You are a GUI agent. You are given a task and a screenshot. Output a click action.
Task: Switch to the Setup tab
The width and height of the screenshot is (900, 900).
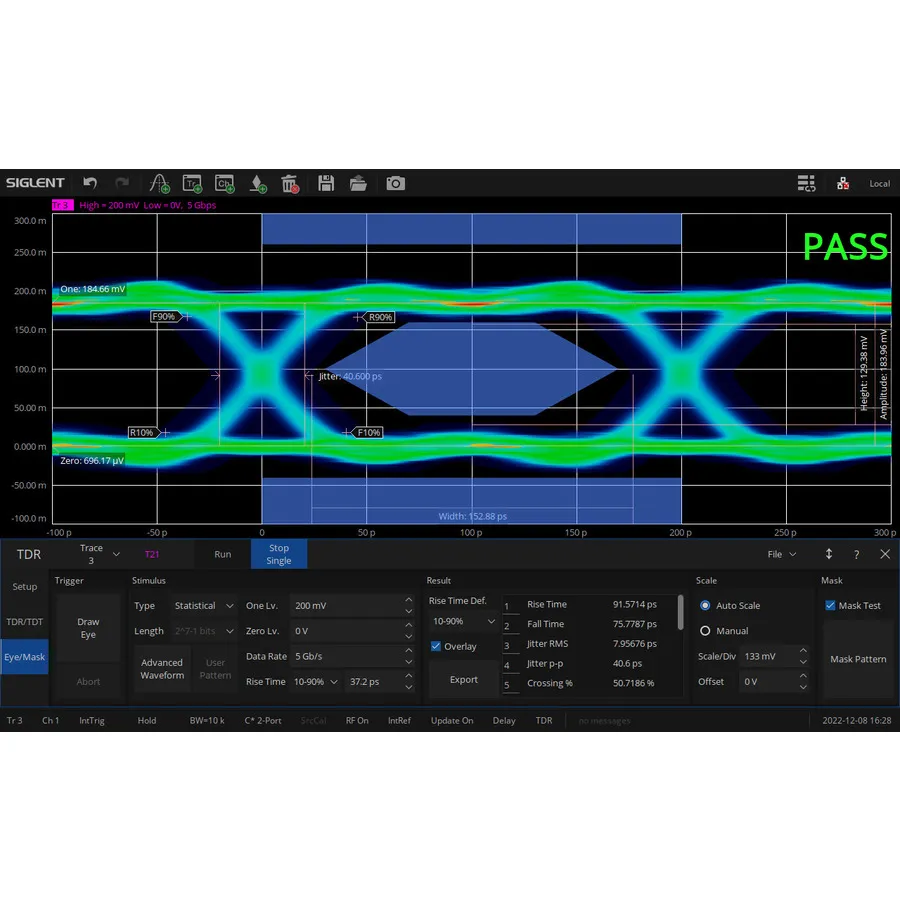point(24,587)
